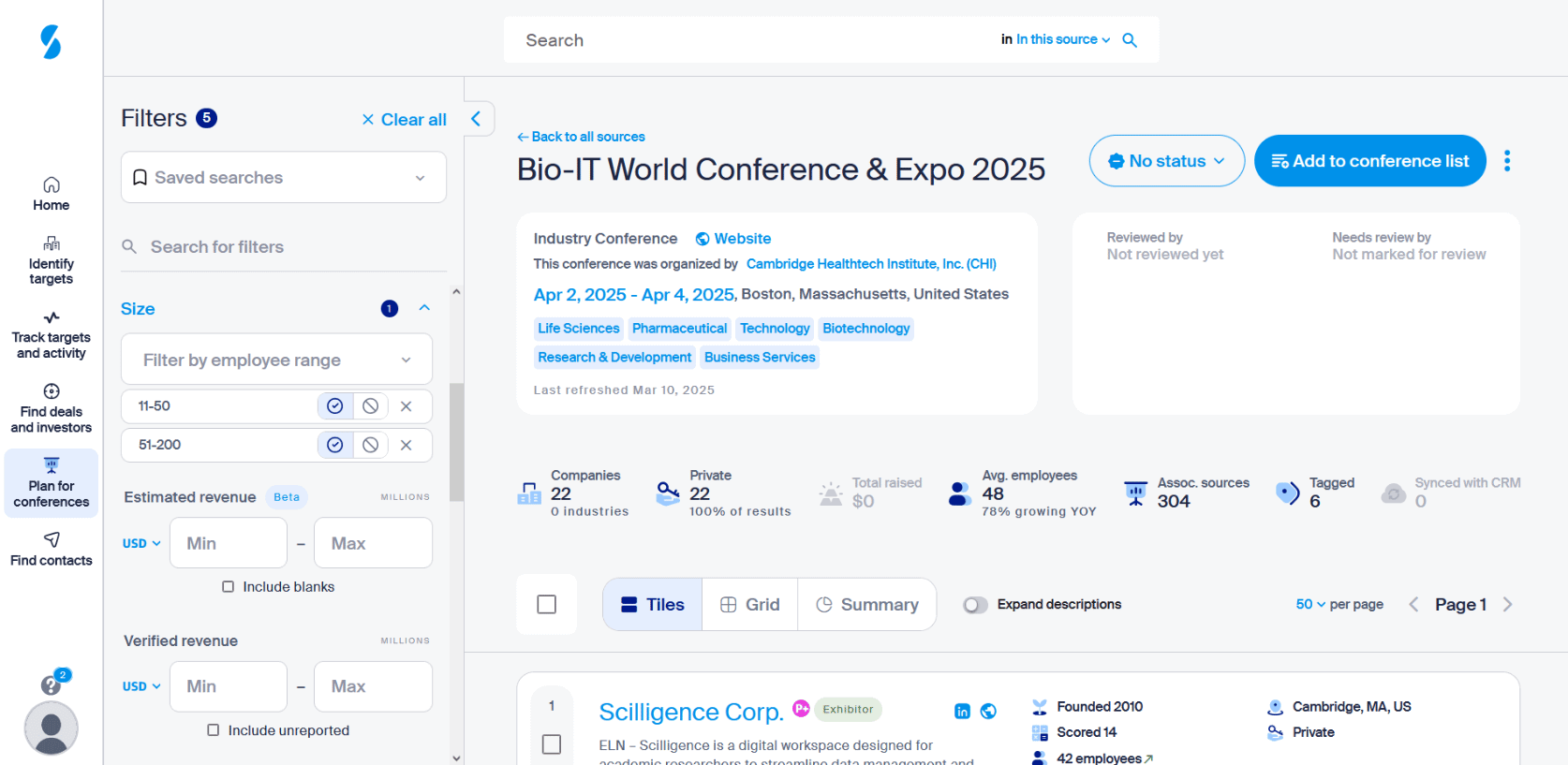The image size is (1568, 765).
Task: Go back to all sources
Action: (x=581, y=137)
